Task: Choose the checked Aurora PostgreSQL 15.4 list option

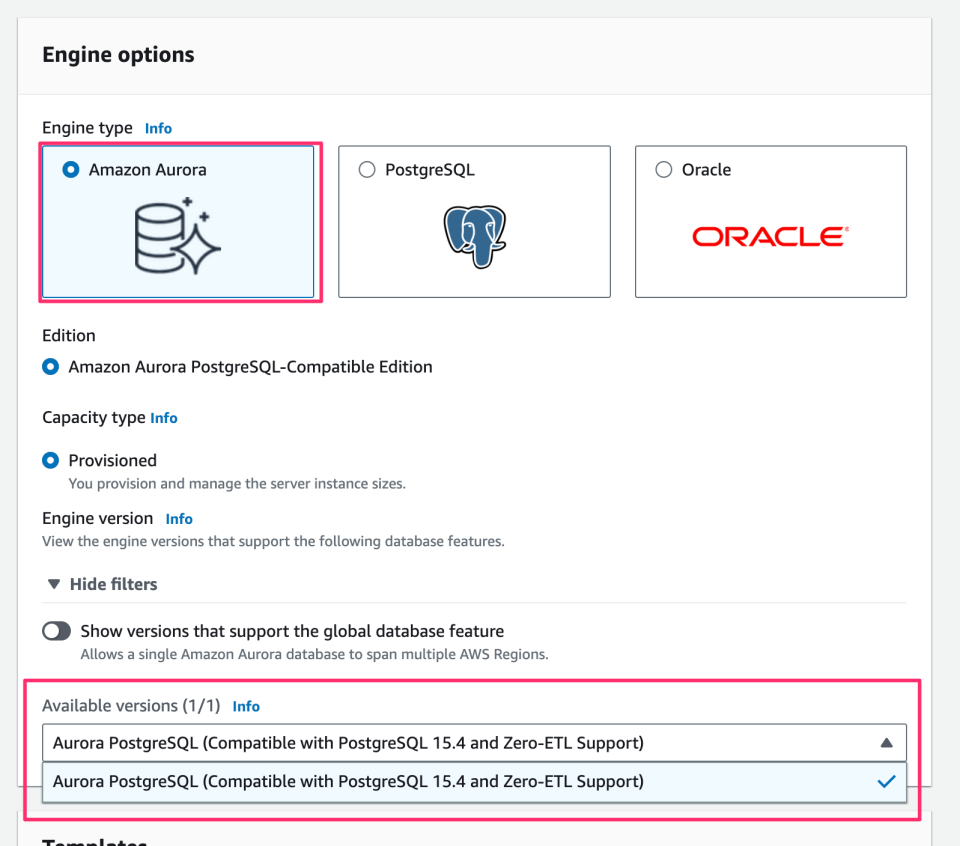Action: tap(474, 782)
